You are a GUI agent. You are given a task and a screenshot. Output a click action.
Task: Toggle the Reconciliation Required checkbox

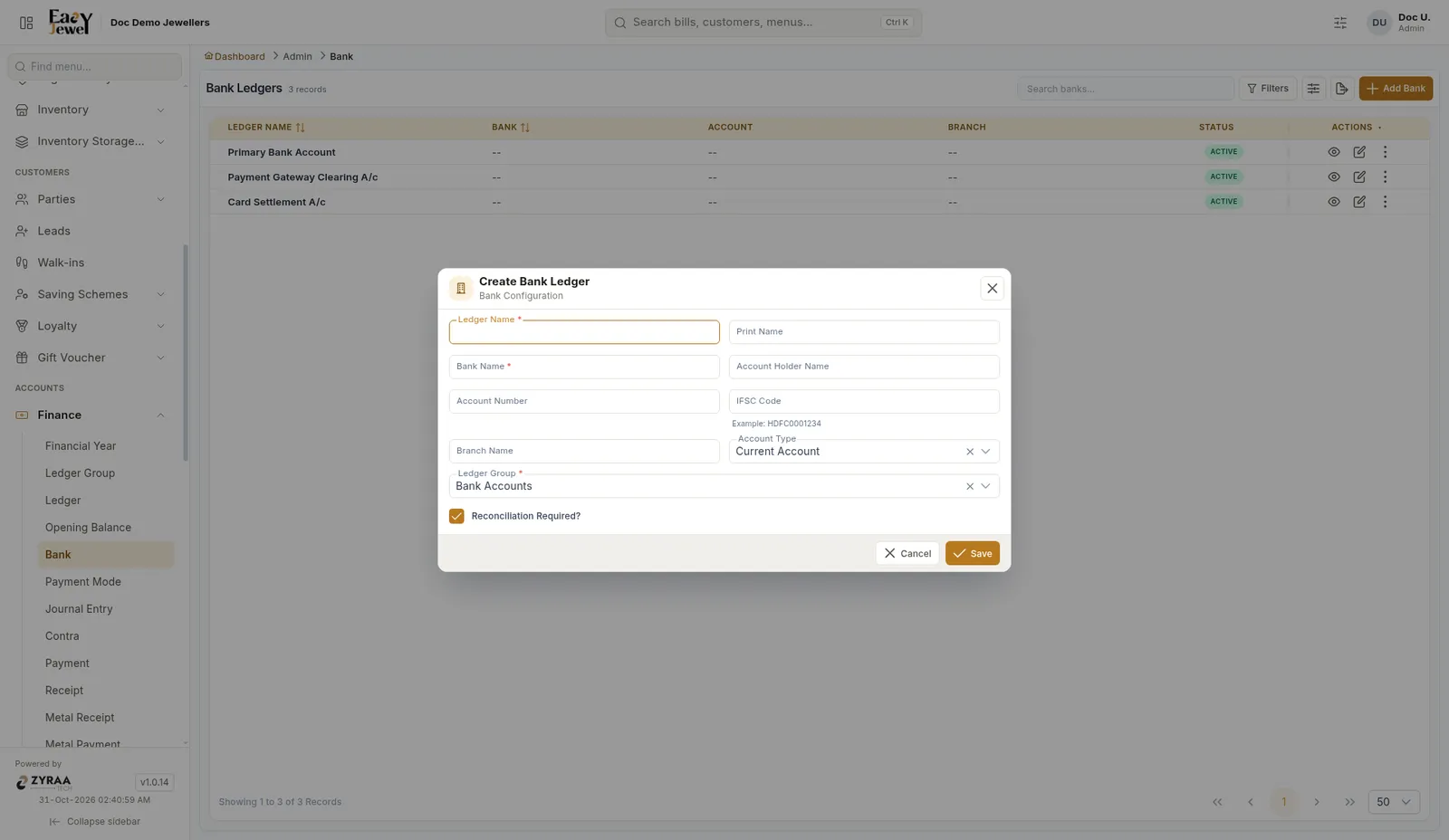[456, 516]
